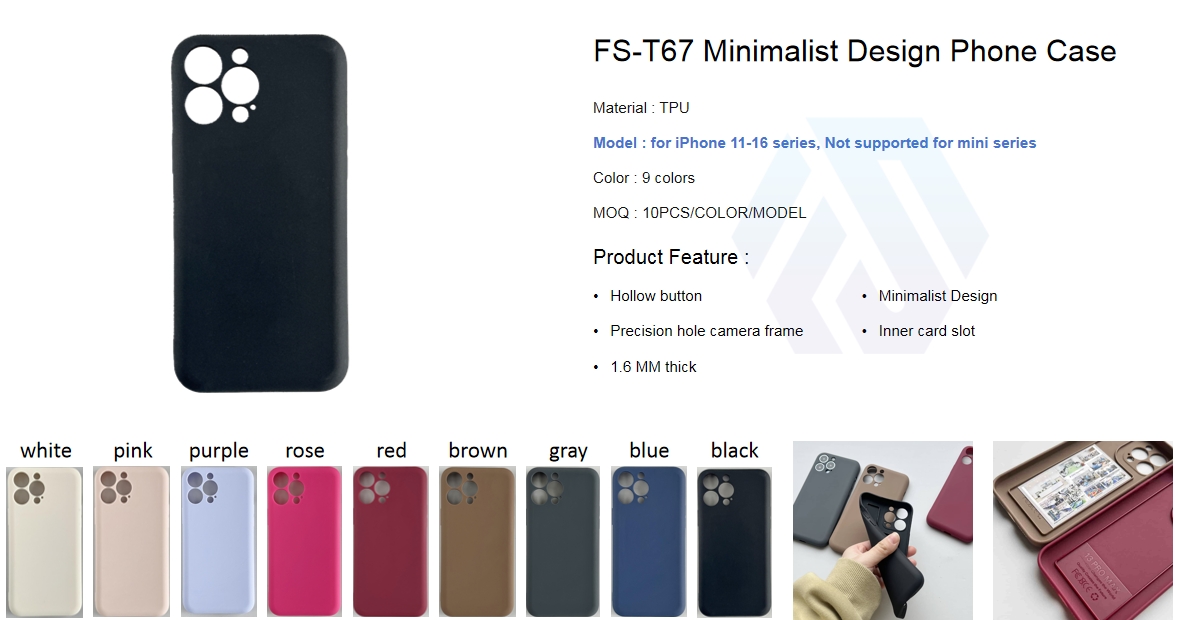
Task: Click the Product Feature heading
Action: pos(671,257)
